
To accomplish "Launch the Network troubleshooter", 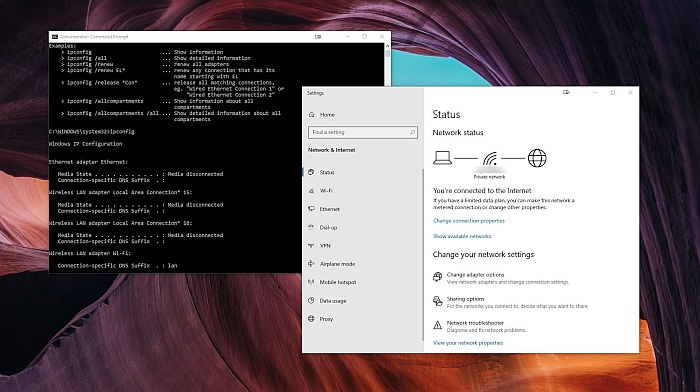I will point(479,326).
